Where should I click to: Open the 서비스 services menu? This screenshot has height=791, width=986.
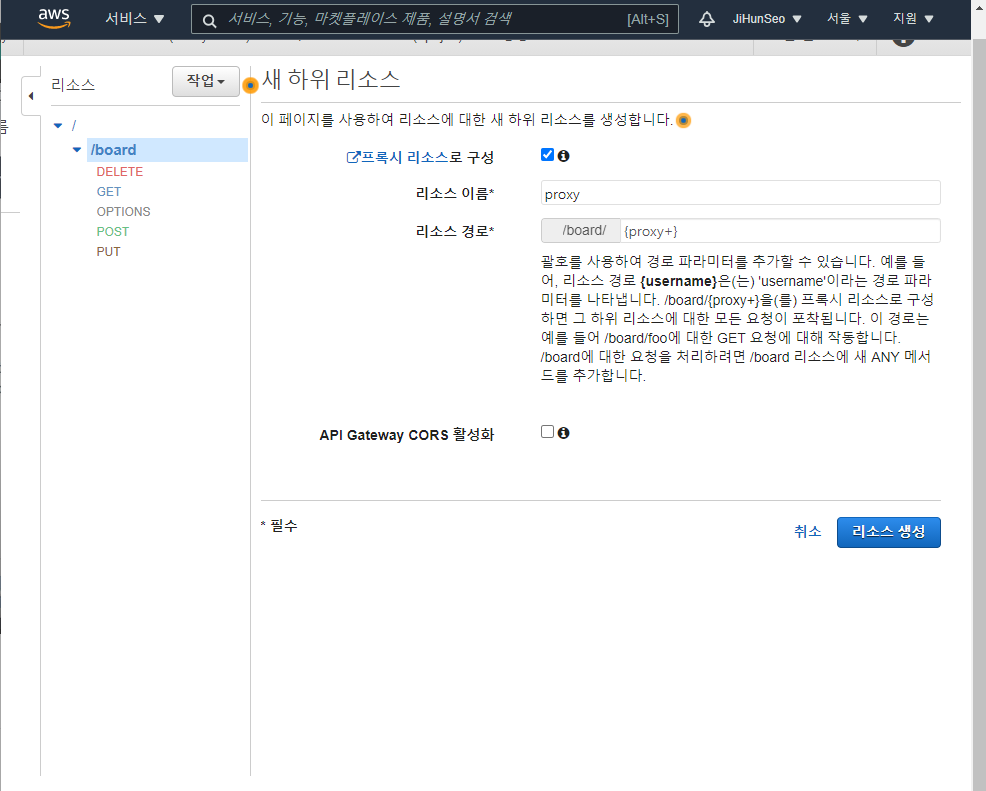click(x=135, y=19)
